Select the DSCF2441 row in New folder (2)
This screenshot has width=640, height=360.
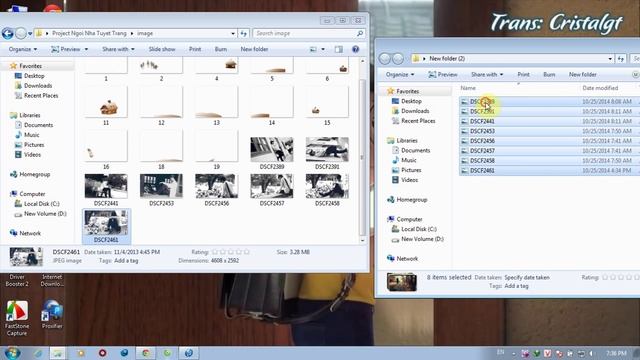[549, 121]
